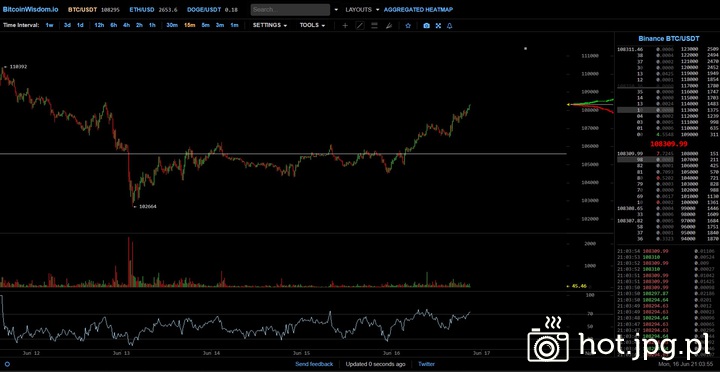Set time interval to 2h

139,25
